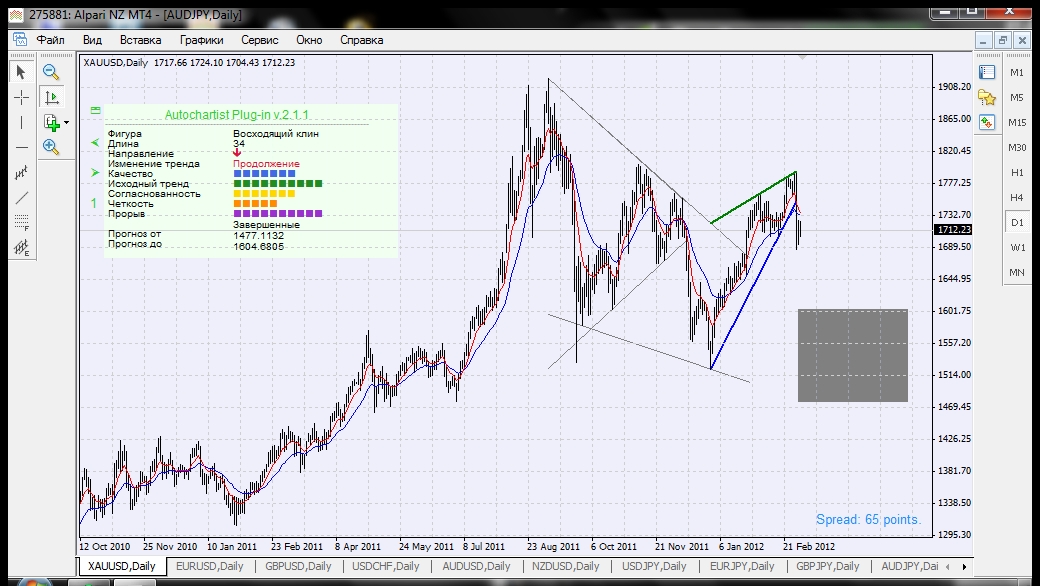
Task: Click the Прогноз от value 1477.1132
Action: (259, 235)
